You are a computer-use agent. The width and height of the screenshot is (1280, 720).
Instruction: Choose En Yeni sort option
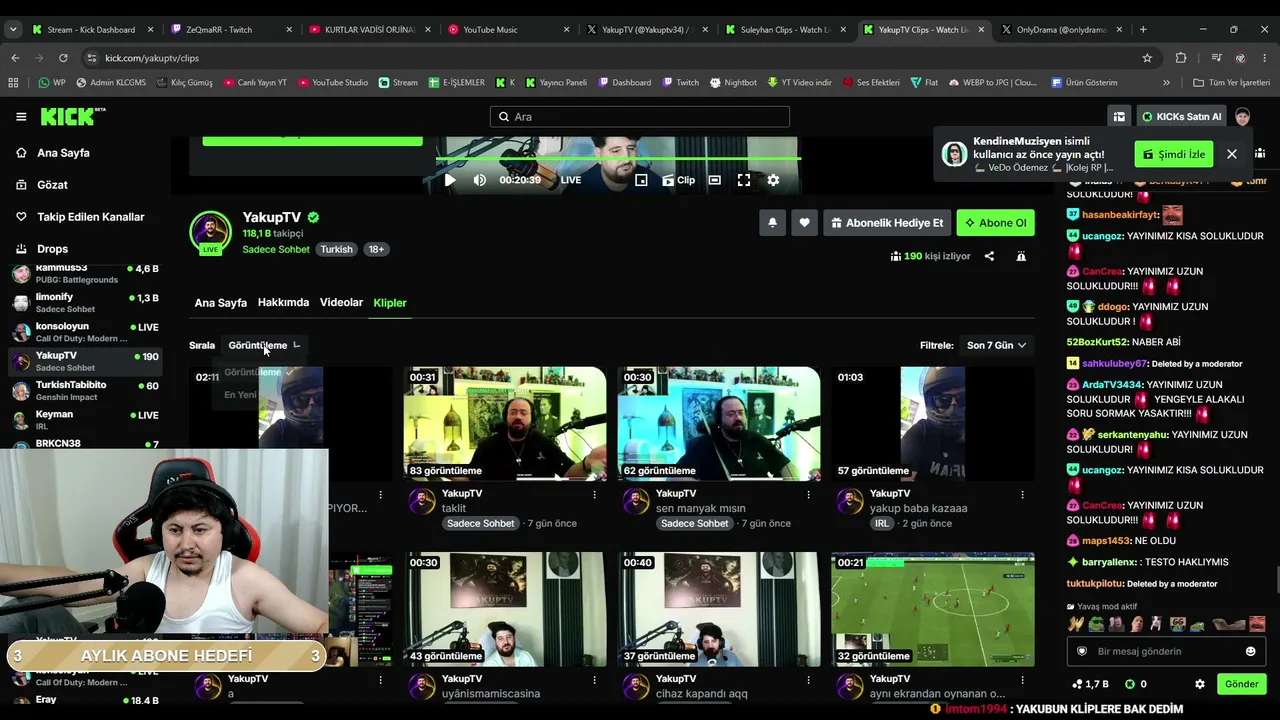(x=240, y=395)
